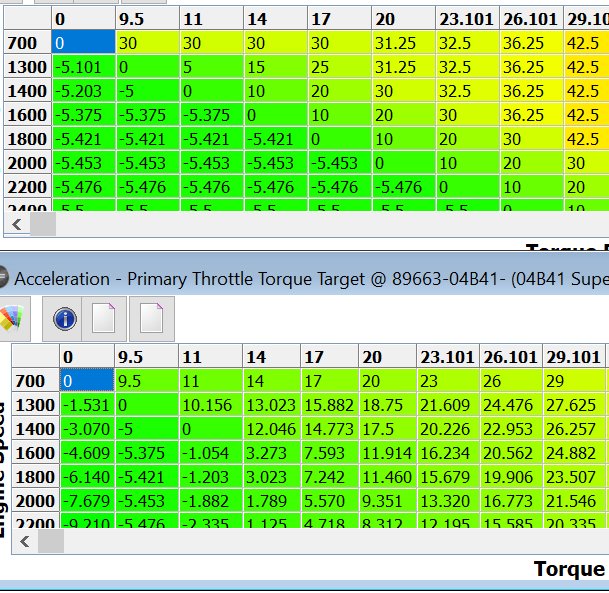The width and height of the screenshot is (609, 593).
Task: Select the upper table's 26.101 column header
Action: click(531, 19)
